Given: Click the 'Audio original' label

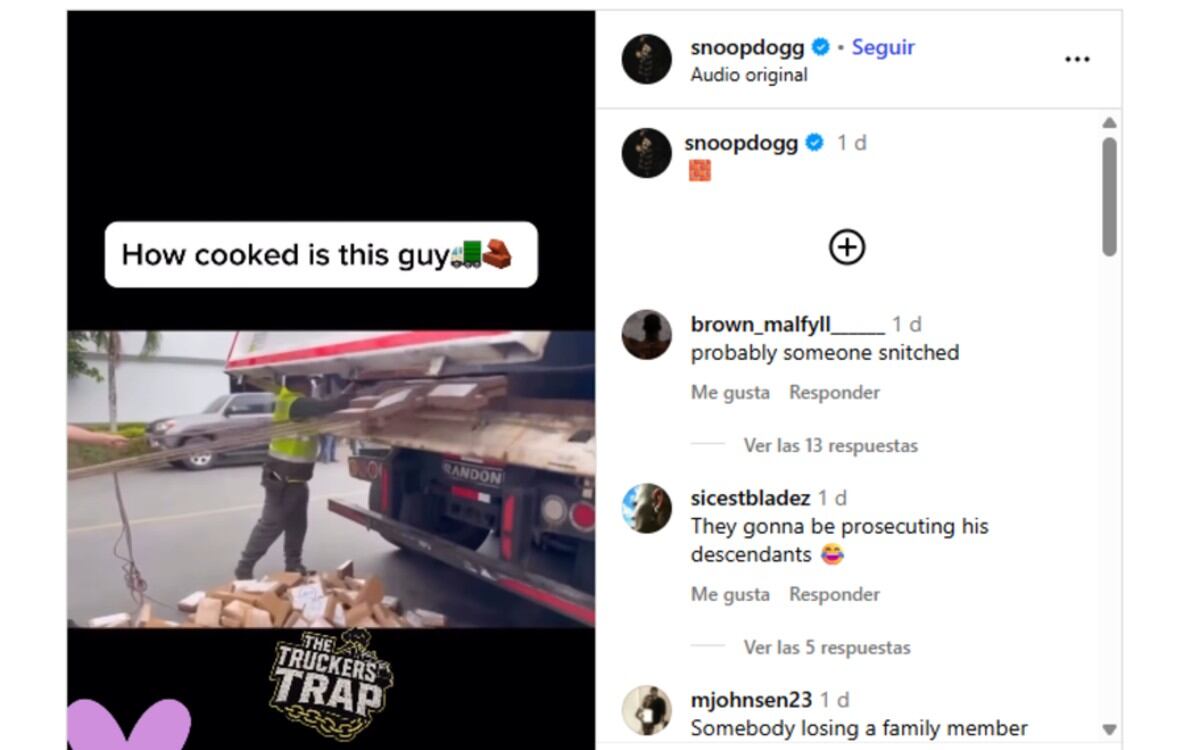Looking at the screenshot, I should pos(746,74).
